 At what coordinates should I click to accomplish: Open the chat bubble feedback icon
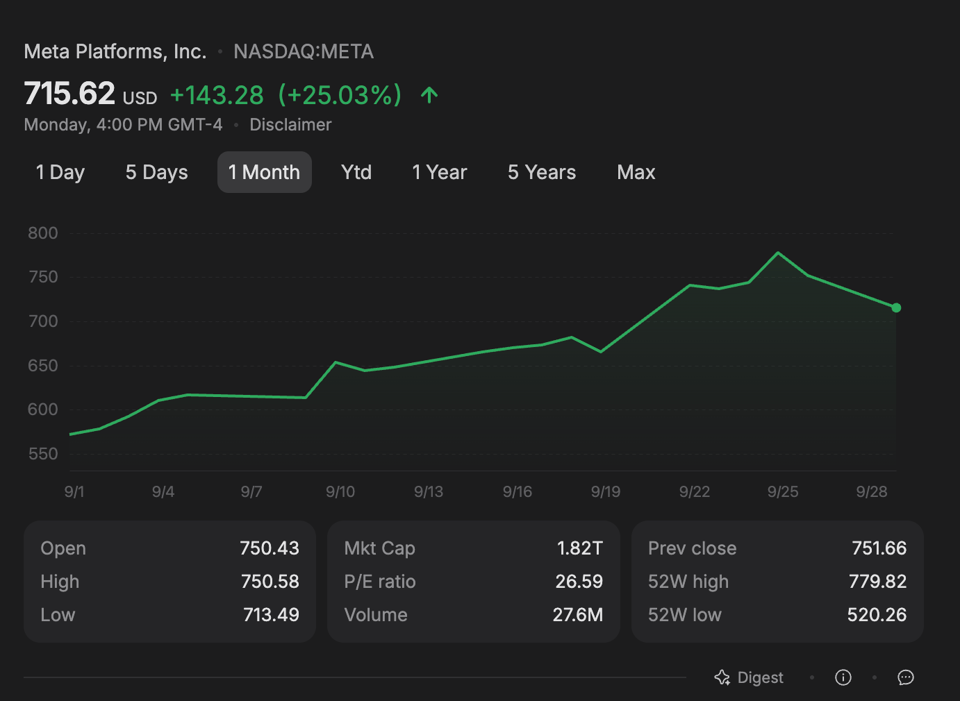click(x=906, y=677)
